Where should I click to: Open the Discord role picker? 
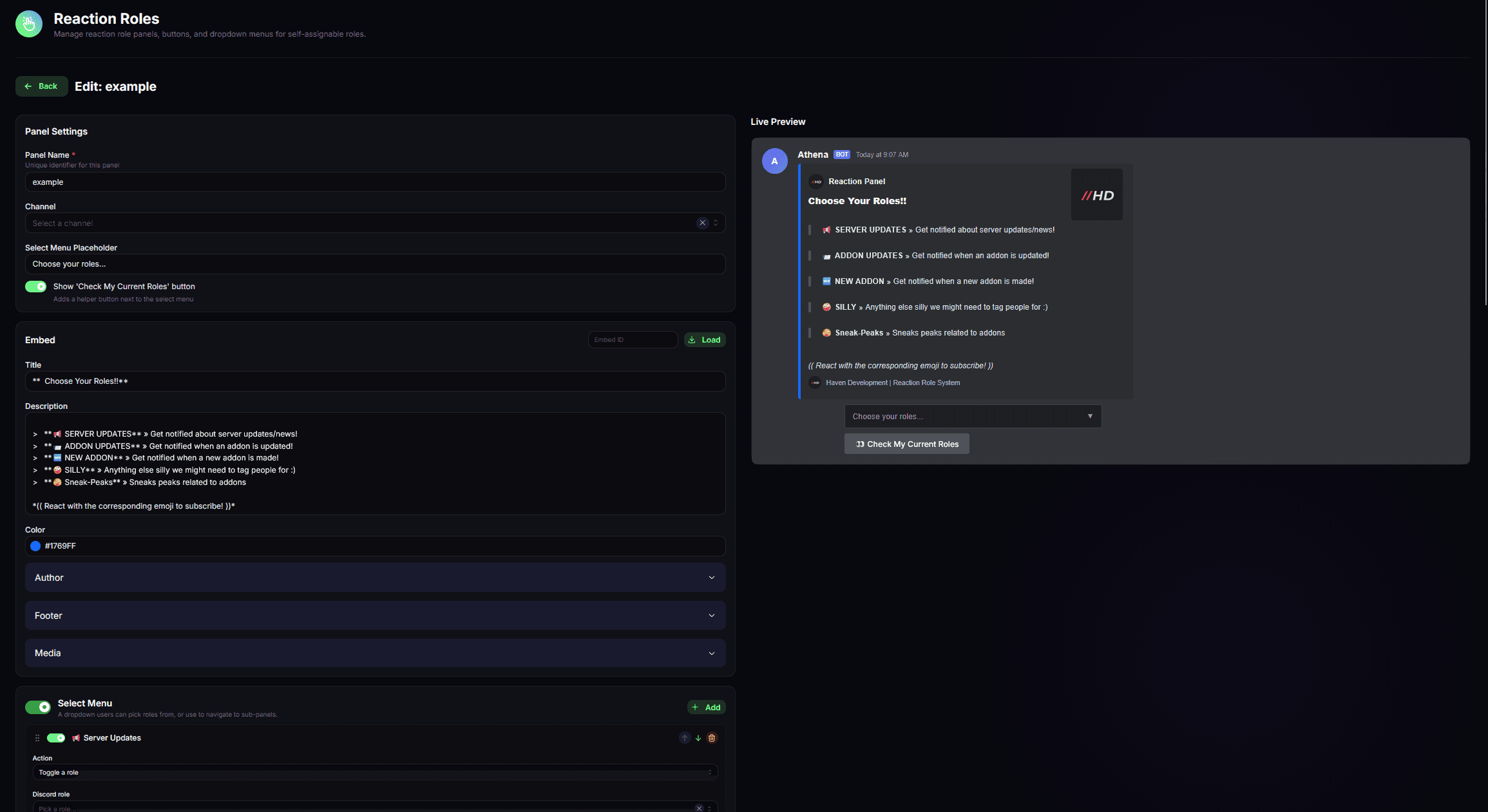[x=375, y=807]
